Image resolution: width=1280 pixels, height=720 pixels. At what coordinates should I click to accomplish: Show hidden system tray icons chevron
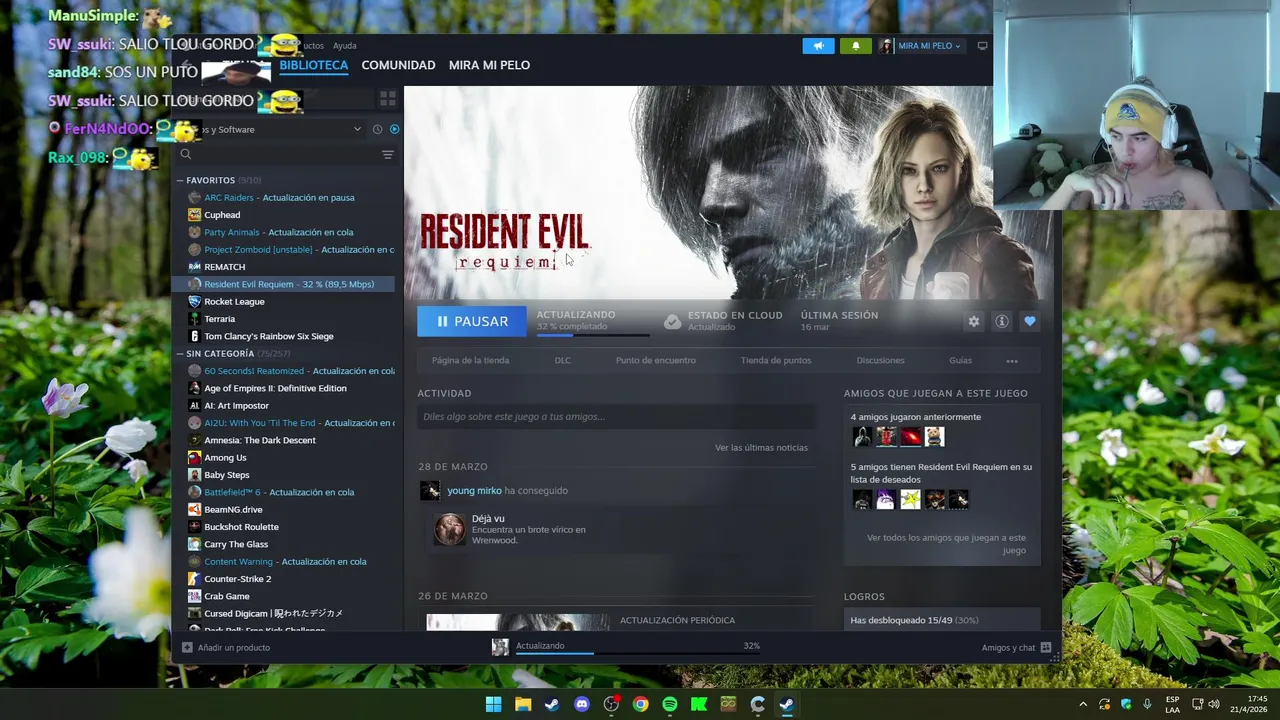[x=1082, y=704]
